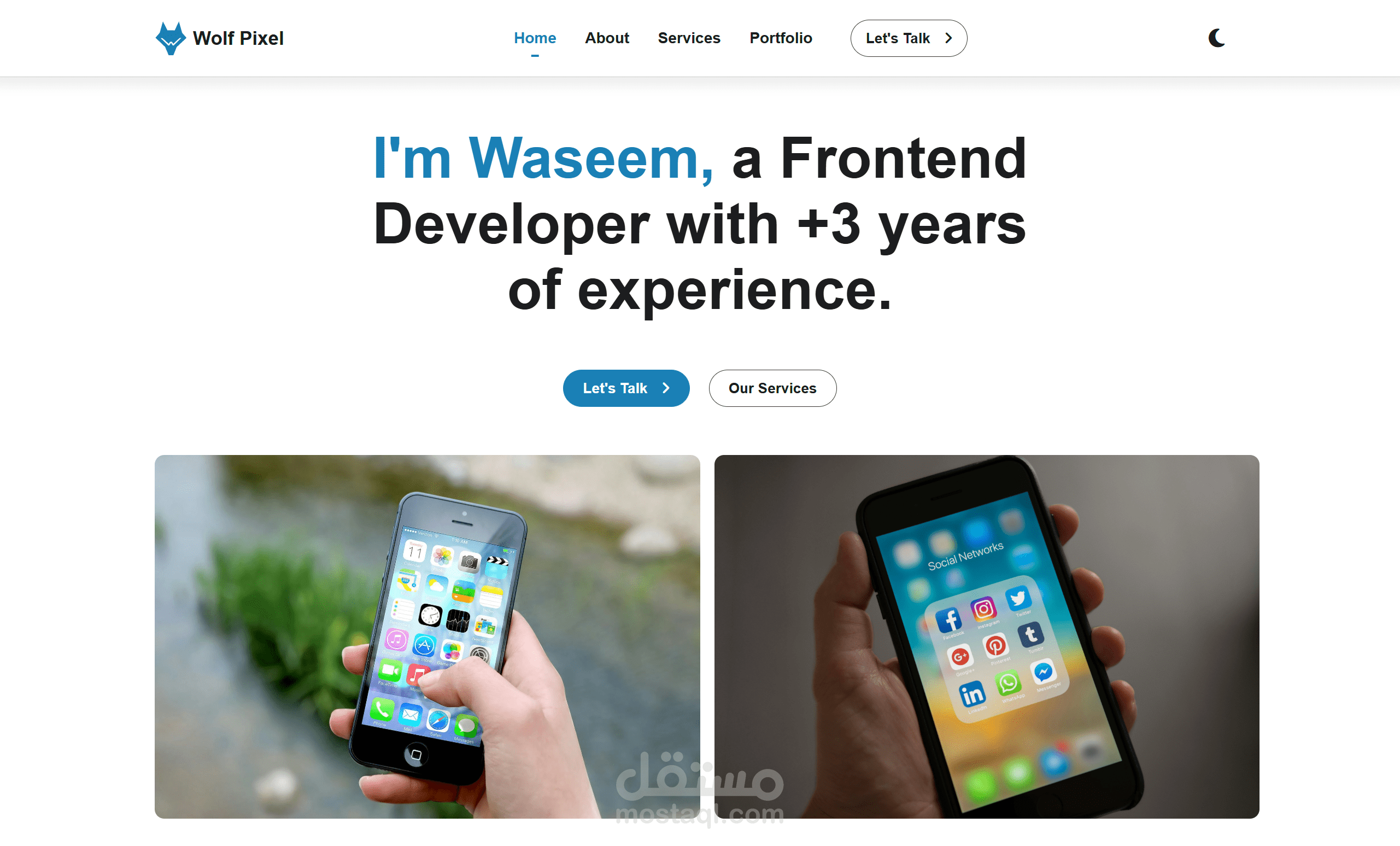Go to the Services nav link
The width and height of the screenshot is (1400, 846).
click(689, 38)
